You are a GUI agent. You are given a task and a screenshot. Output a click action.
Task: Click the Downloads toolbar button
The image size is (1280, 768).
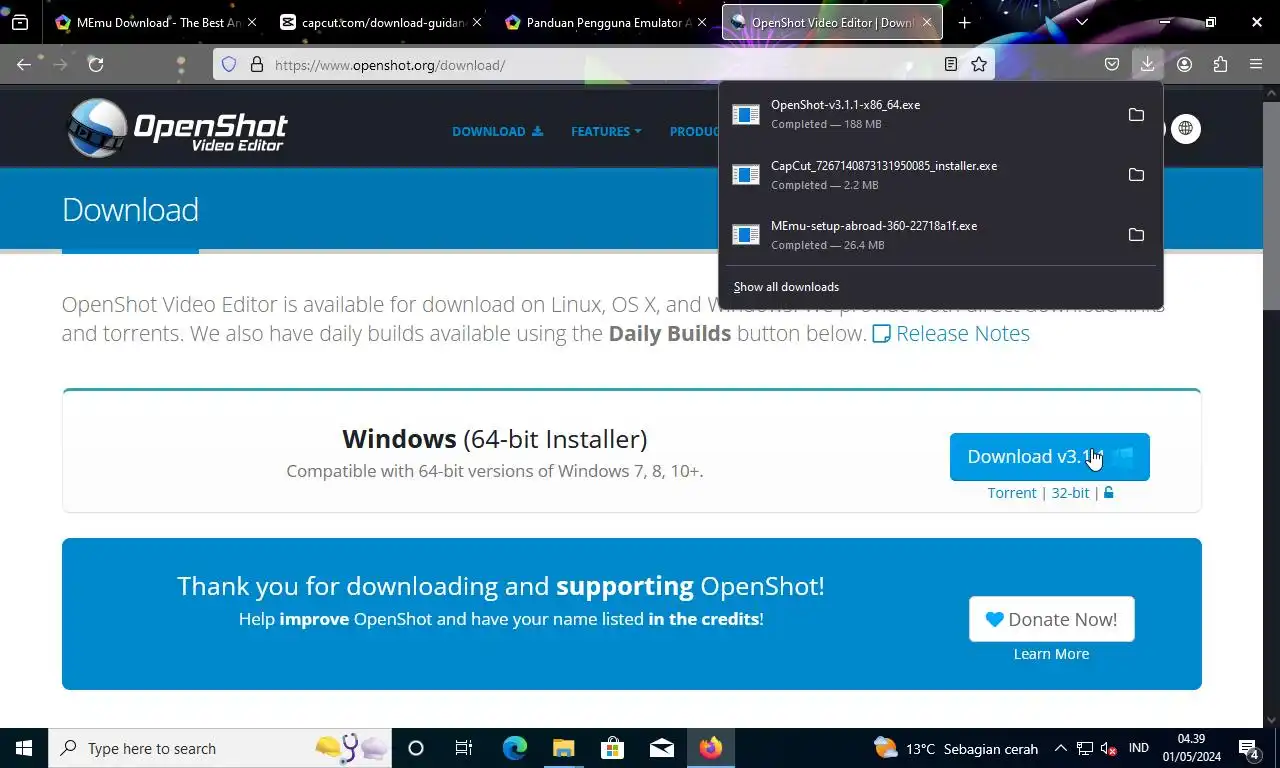click(x=1147, y=64)
